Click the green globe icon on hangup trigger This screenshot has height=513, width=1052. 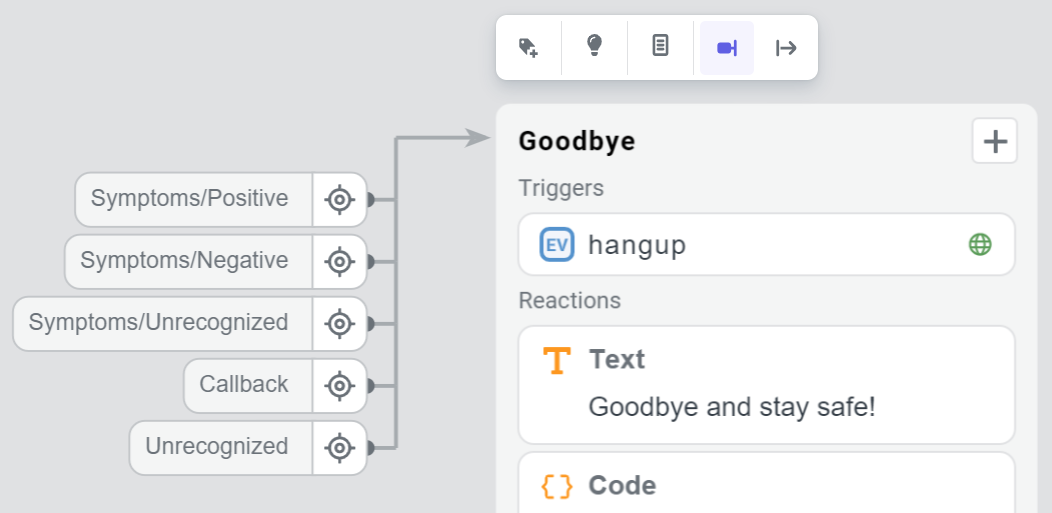(x=980, y=245)
